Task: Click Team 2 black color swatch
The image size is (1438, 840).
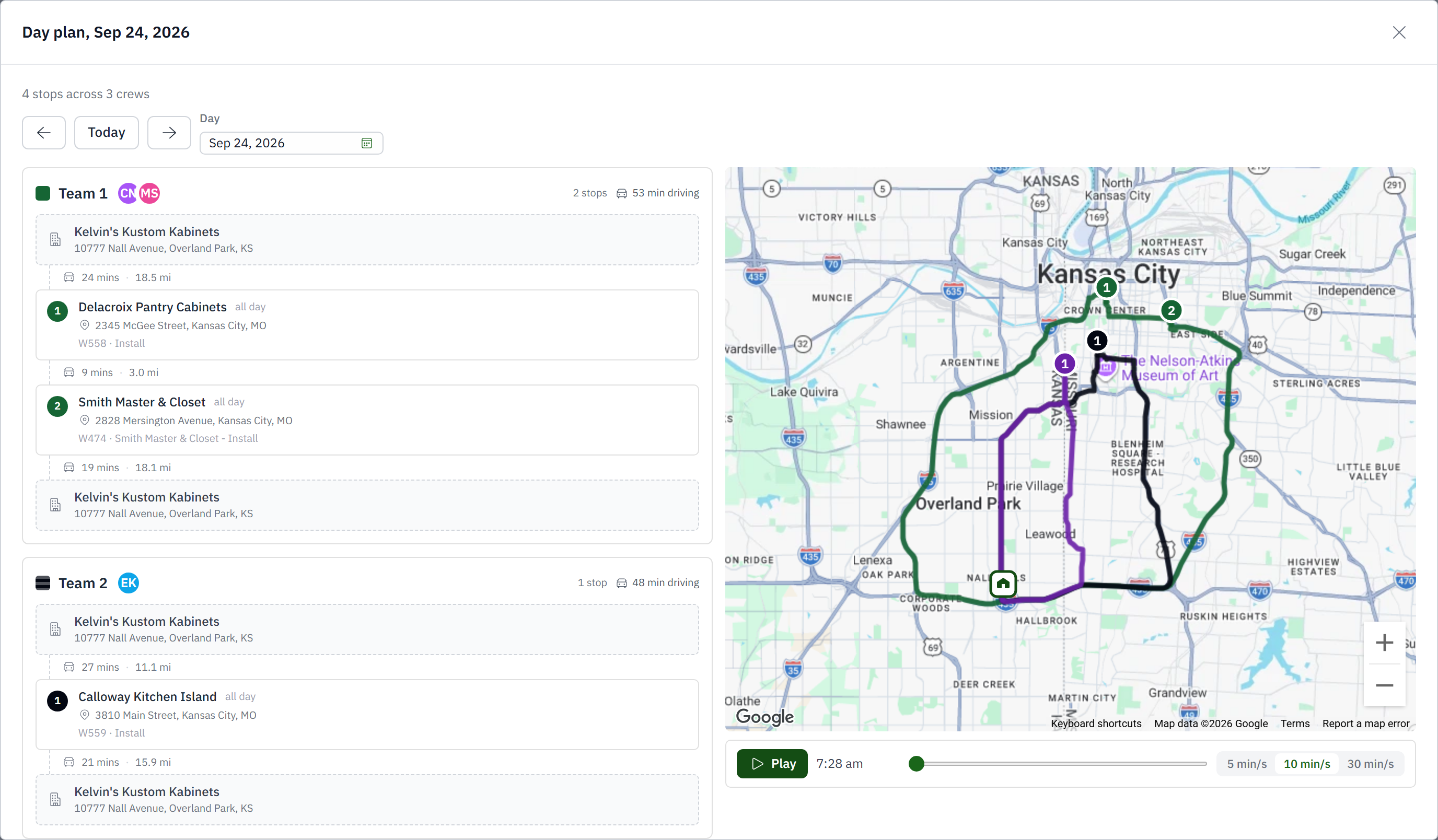Action: [x=43, y=583]
